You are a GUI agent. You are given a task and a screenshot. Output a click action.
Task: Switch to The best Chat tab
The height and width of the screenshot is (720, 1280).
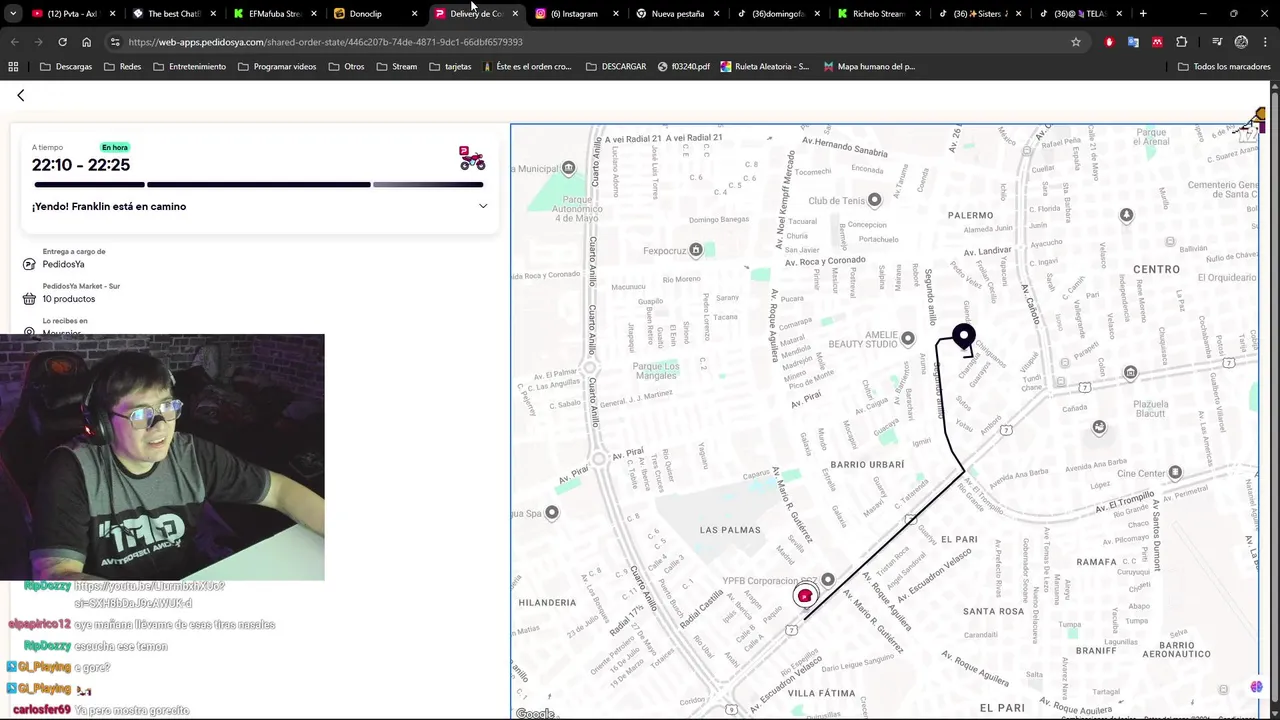click(x=172, y=14)
